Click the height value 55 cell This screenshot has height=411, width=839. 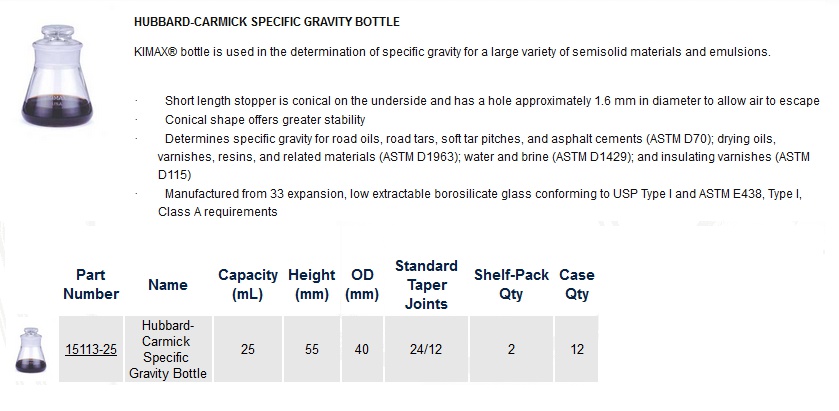pos(311,349)
